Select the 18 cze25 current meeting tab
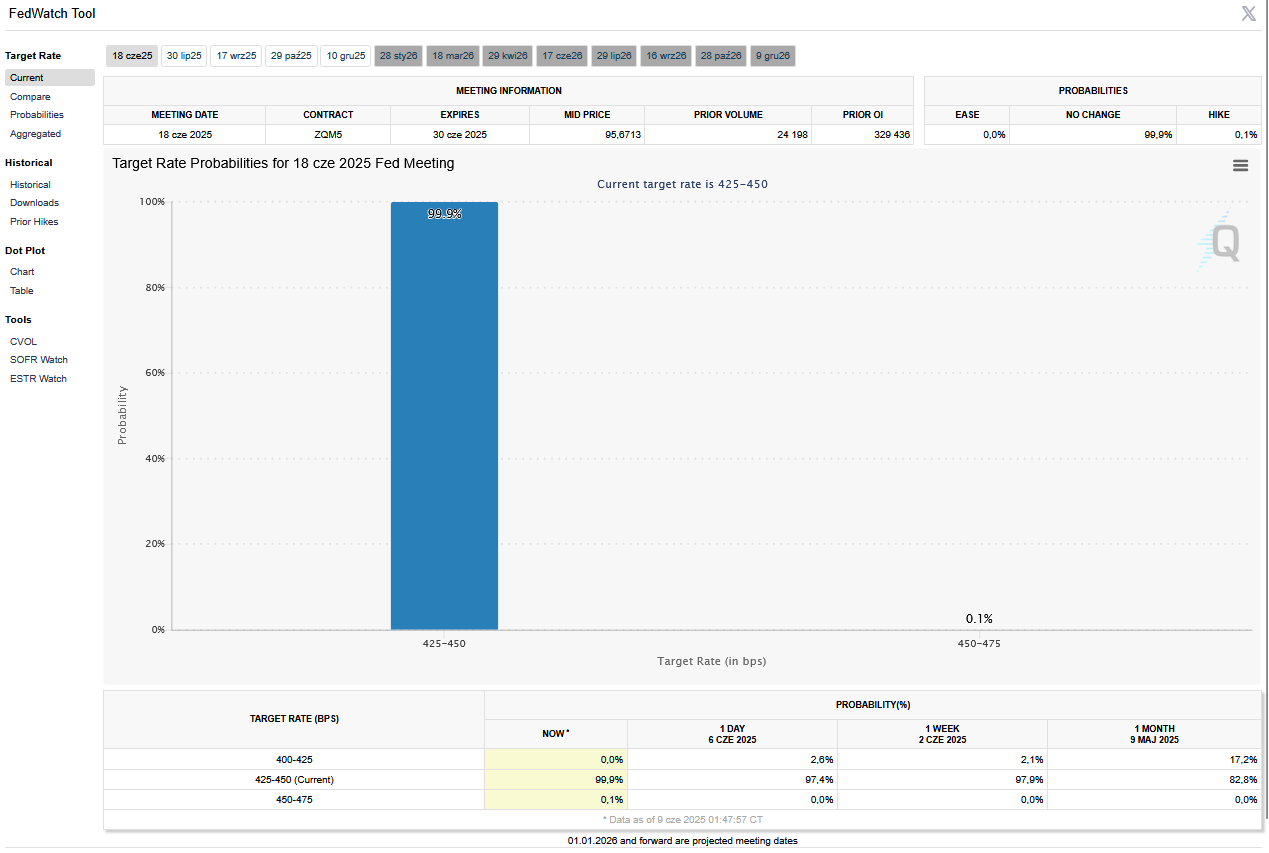This screenshot has height=853, width=1269. pos(132,56)
